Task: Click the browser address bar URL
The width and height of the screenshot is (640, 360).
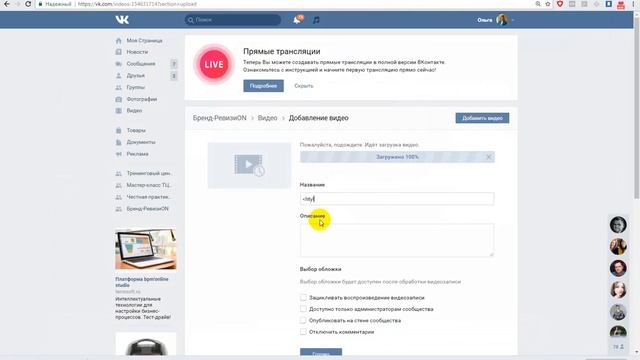Action: [x=137, y=4]
